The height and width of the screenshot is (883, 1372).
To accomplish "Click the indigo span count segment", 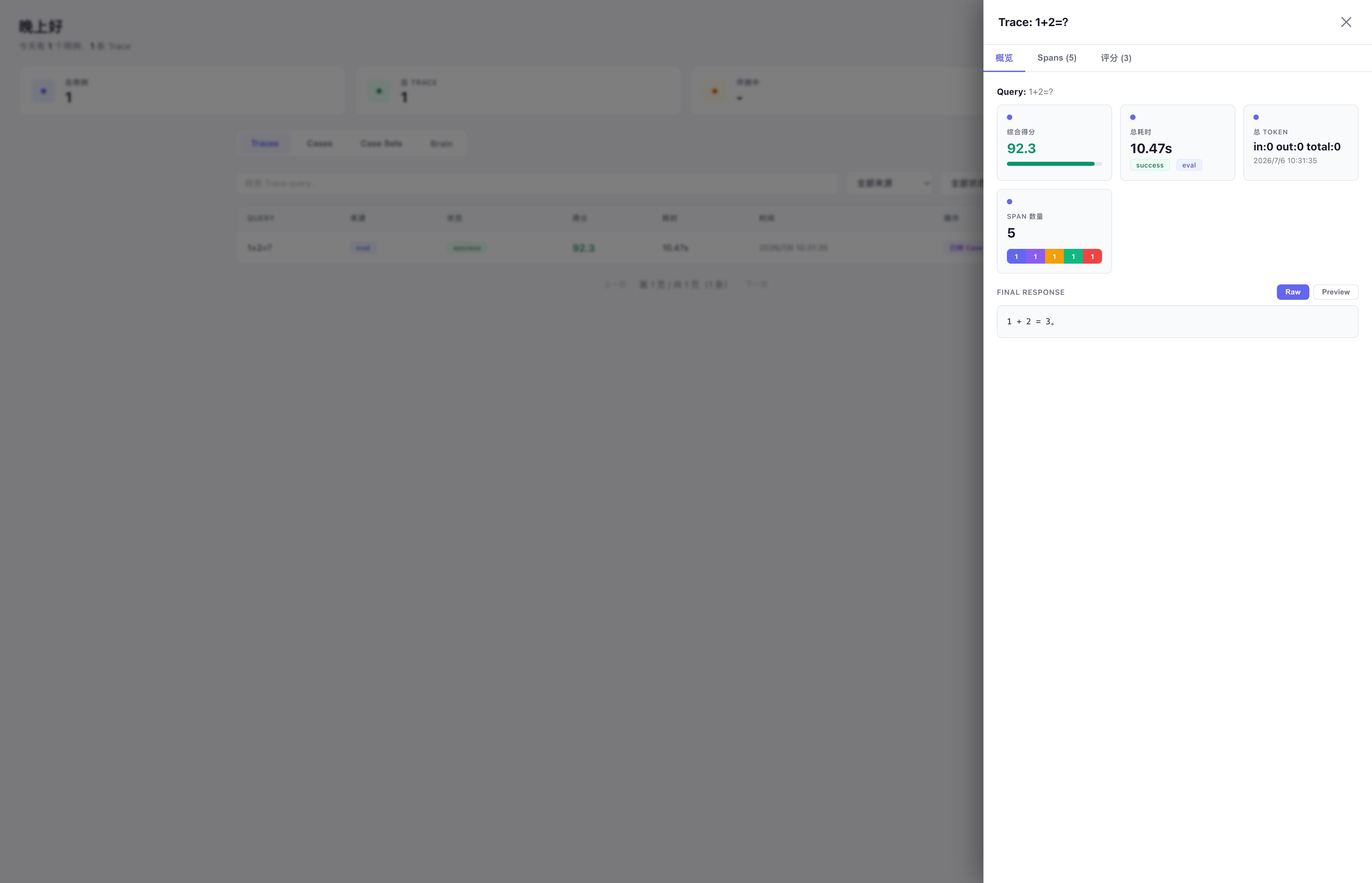I will click(1016, 256).
